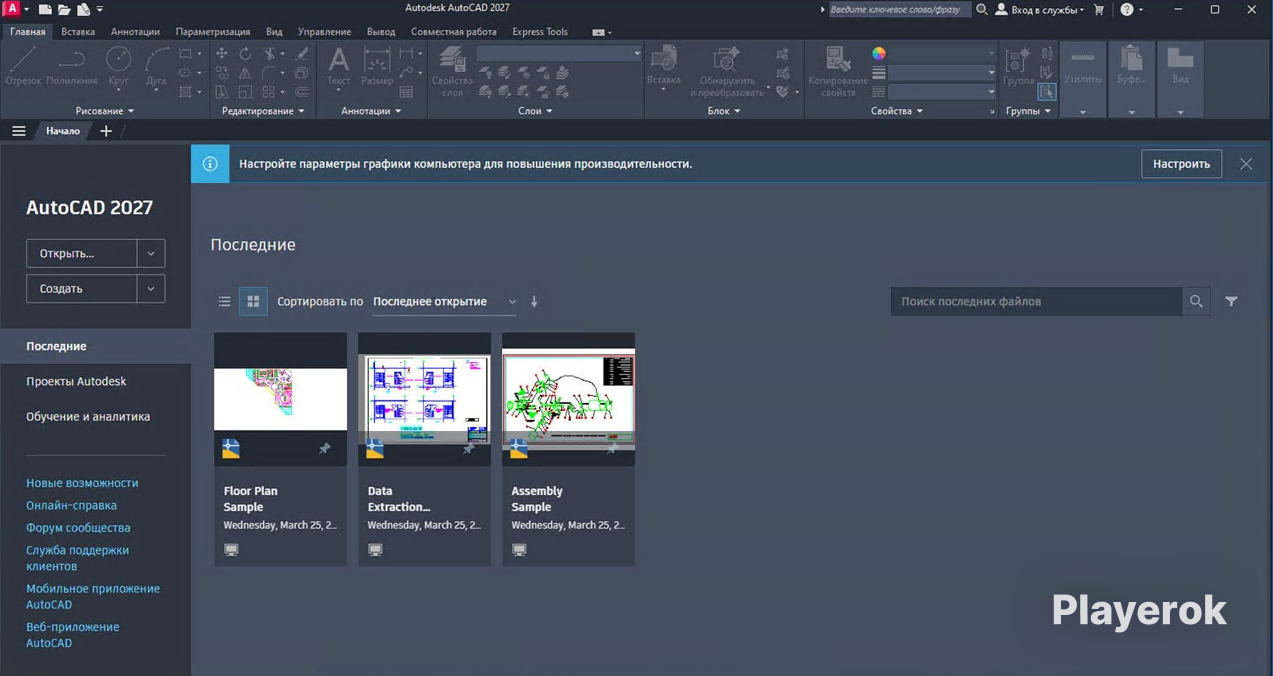Click the New drawing icon in quick access toolbar
The width and height of the screenshot is (1273, 676).
coord(45,9)
